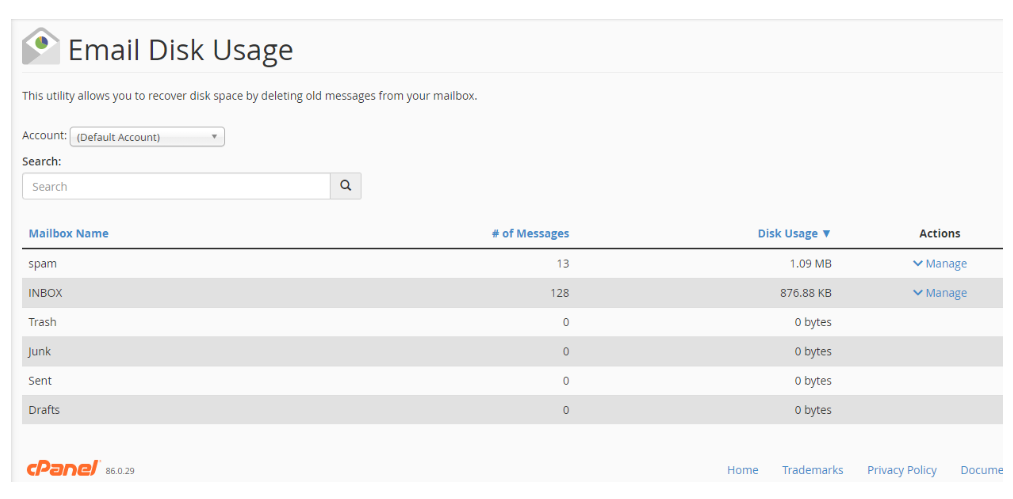Sort by # of Messages column

530,233
